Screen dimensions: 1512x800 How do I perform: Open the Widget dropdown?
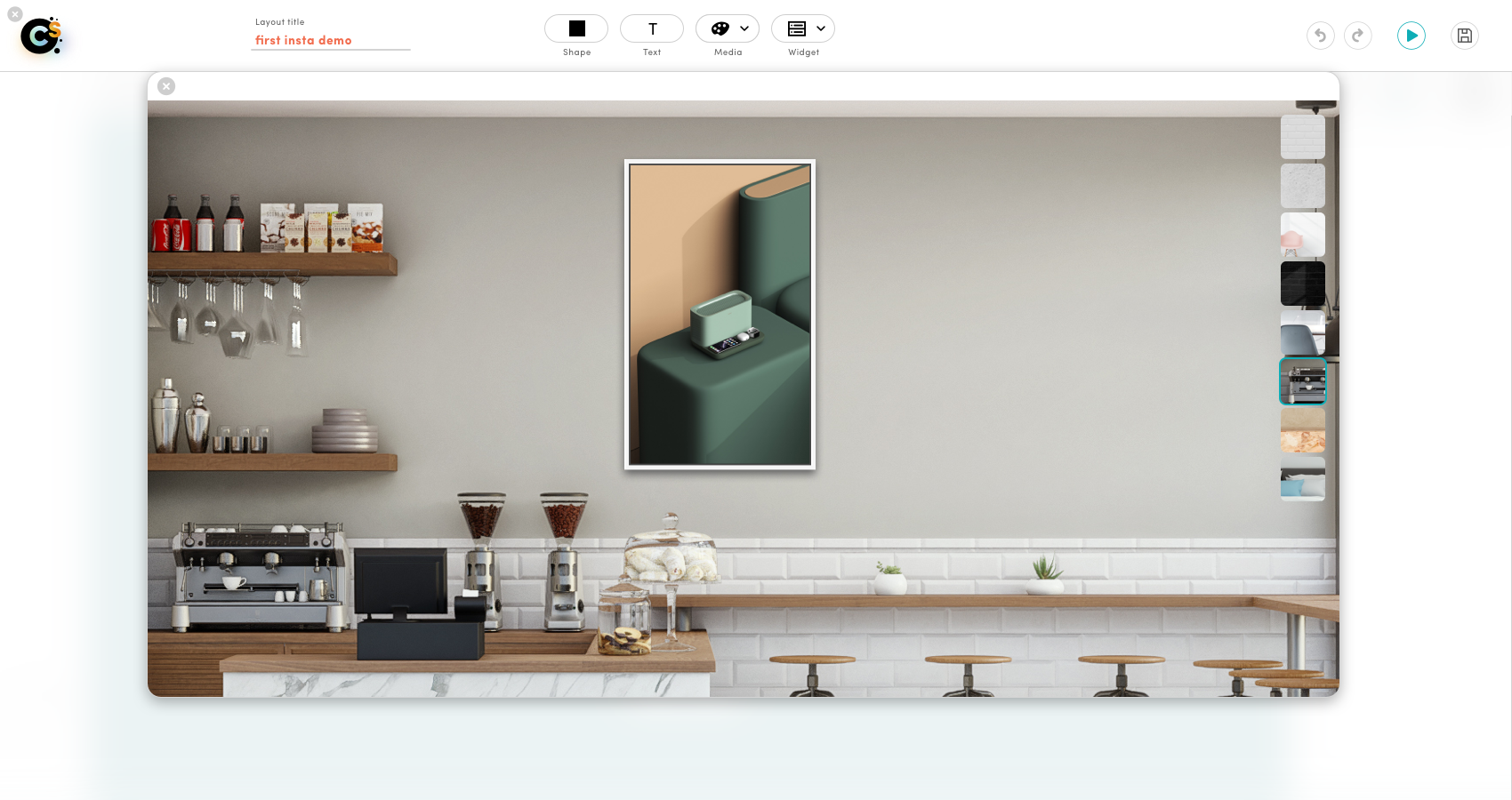[803, 28]
